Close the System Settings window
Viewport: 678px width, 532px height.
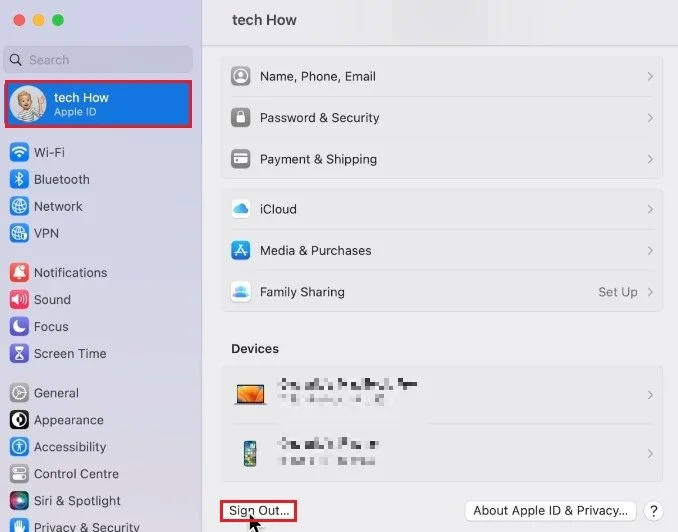(19, 20)
